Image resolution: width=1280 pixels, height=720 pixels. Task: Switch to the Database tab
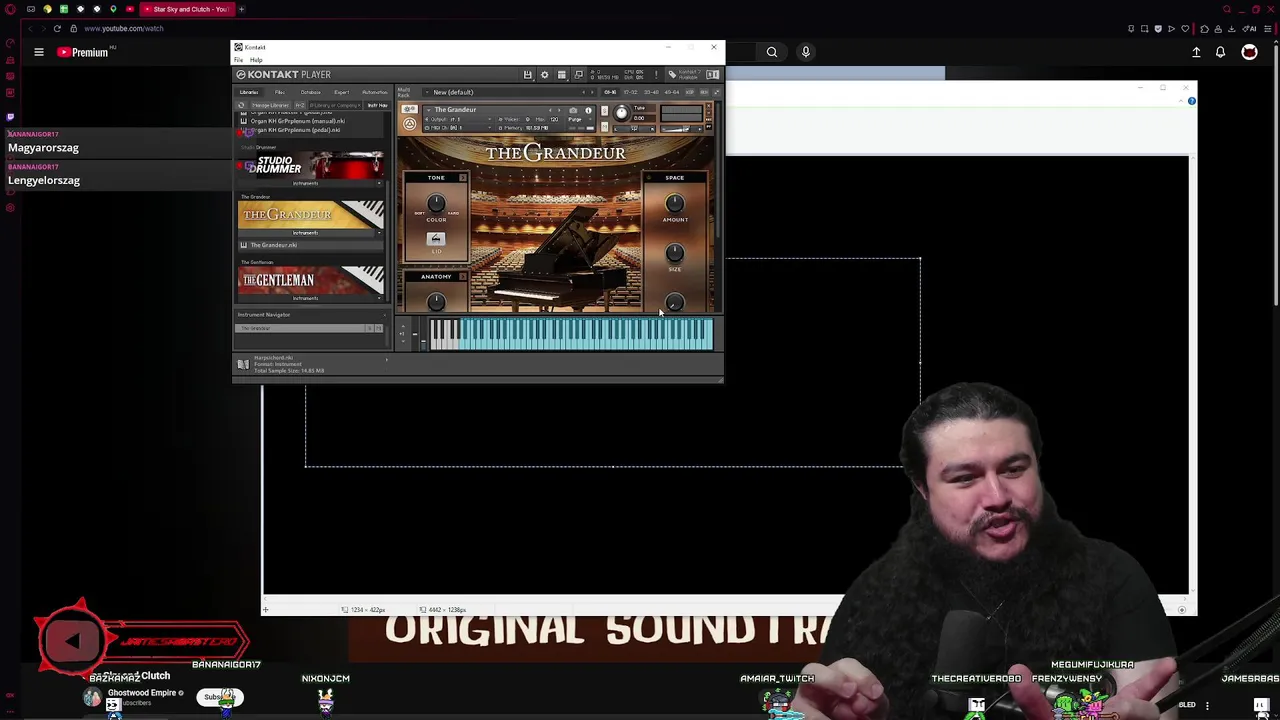click(310, 92)
